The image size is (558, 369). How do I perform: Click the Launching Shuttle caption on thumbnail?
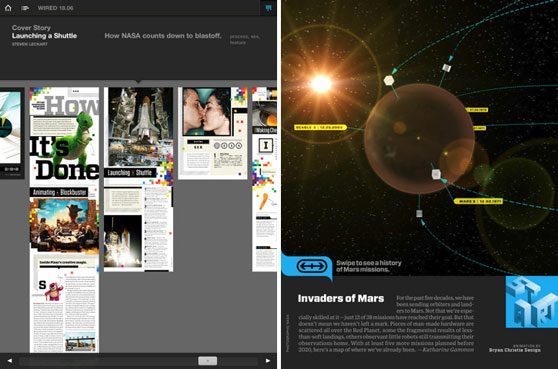(x=130, y=173)
